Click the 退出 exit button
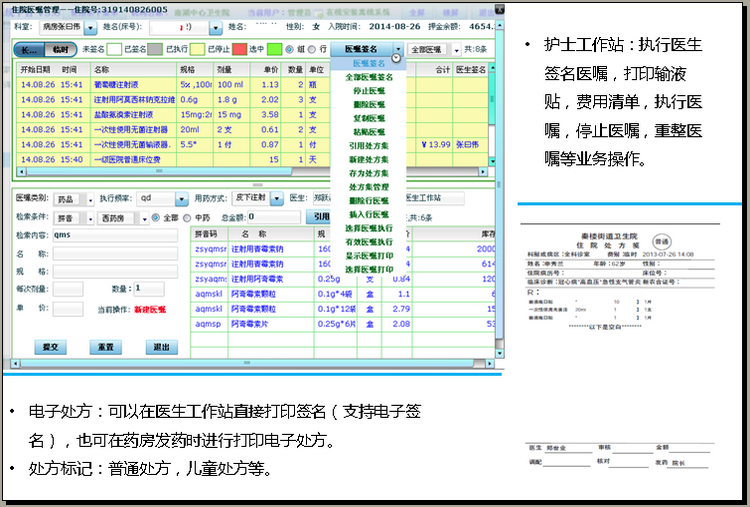This screenshot has height=507, width=750. [161, 347]
